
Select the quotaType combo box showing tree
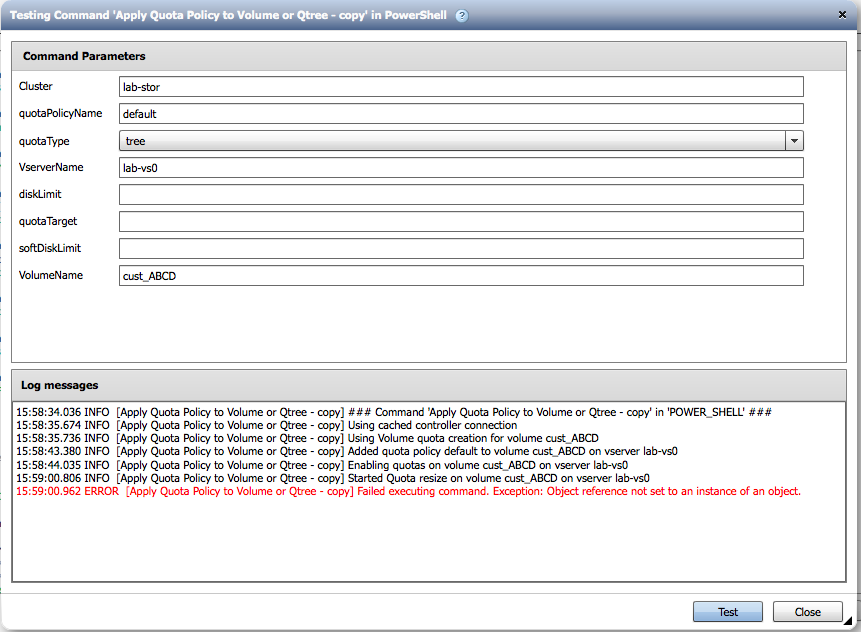coord(461,141)
